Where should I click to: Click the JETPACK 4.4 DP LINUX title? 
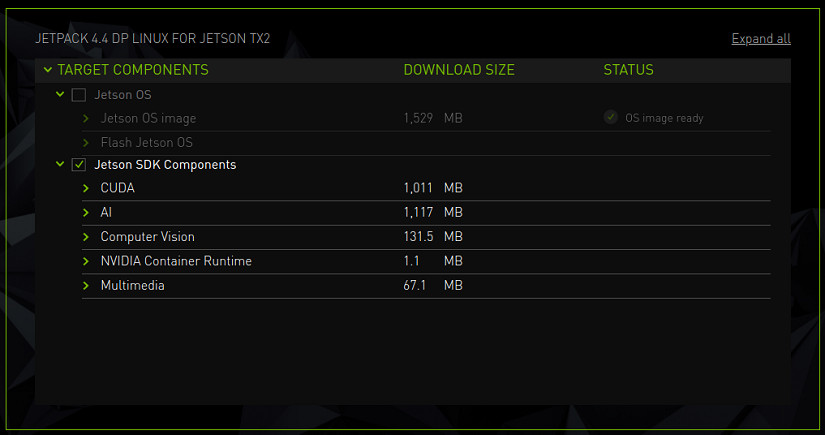(x=153, y=38)
